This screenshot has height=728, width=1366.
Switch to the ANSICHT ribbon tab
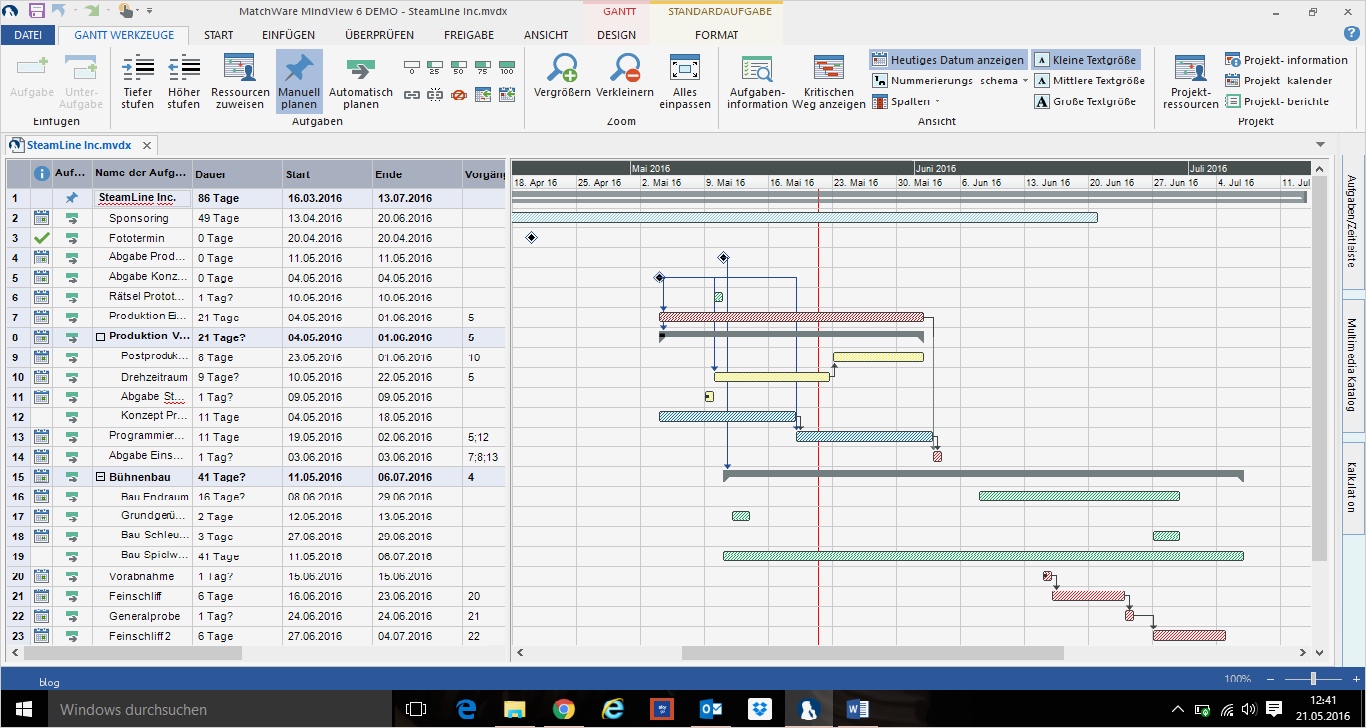click(x=546, y=34)
